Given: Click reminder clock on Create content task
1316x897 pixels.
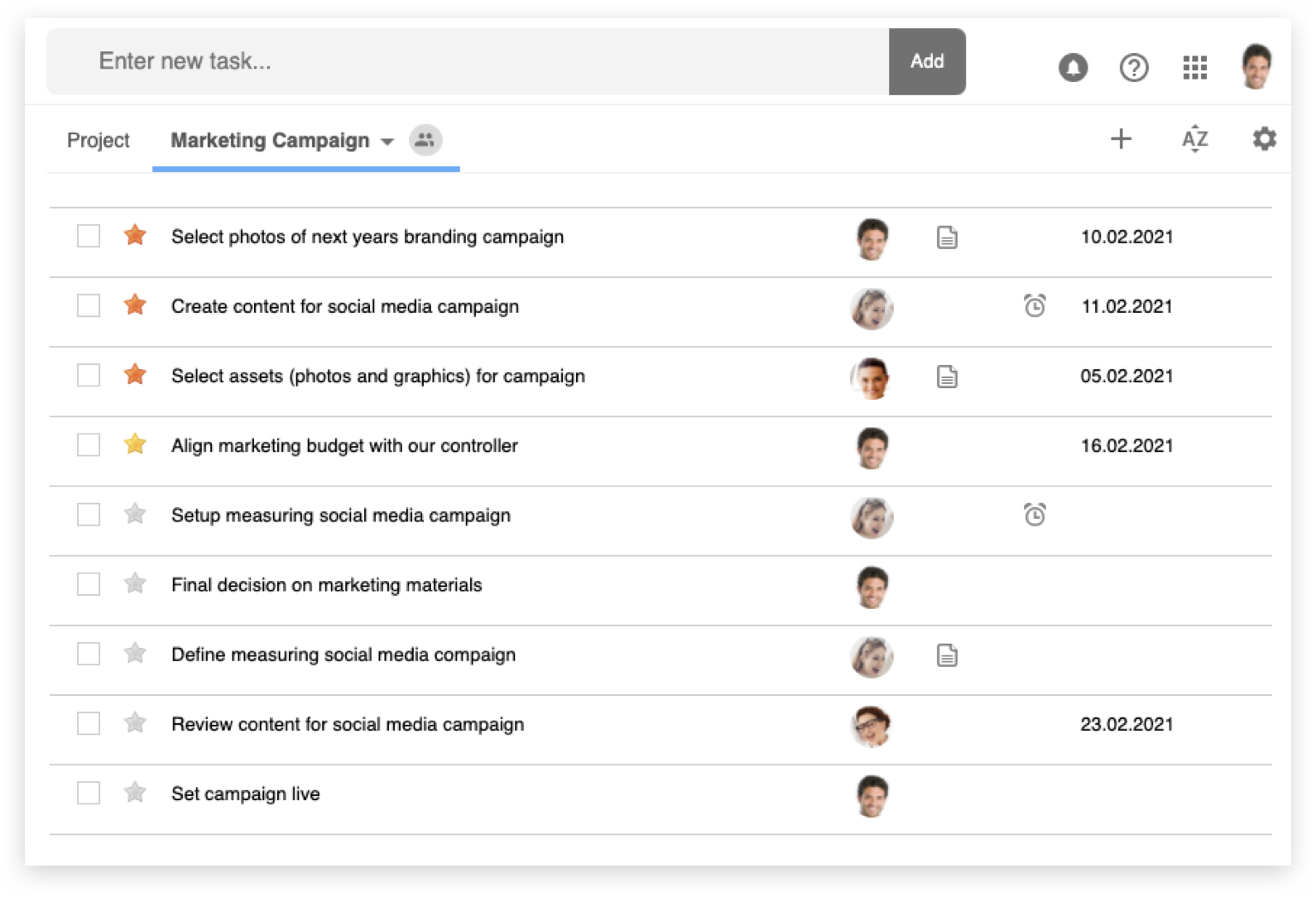Looking at the screenshot, I should (x=1035, y=306).
